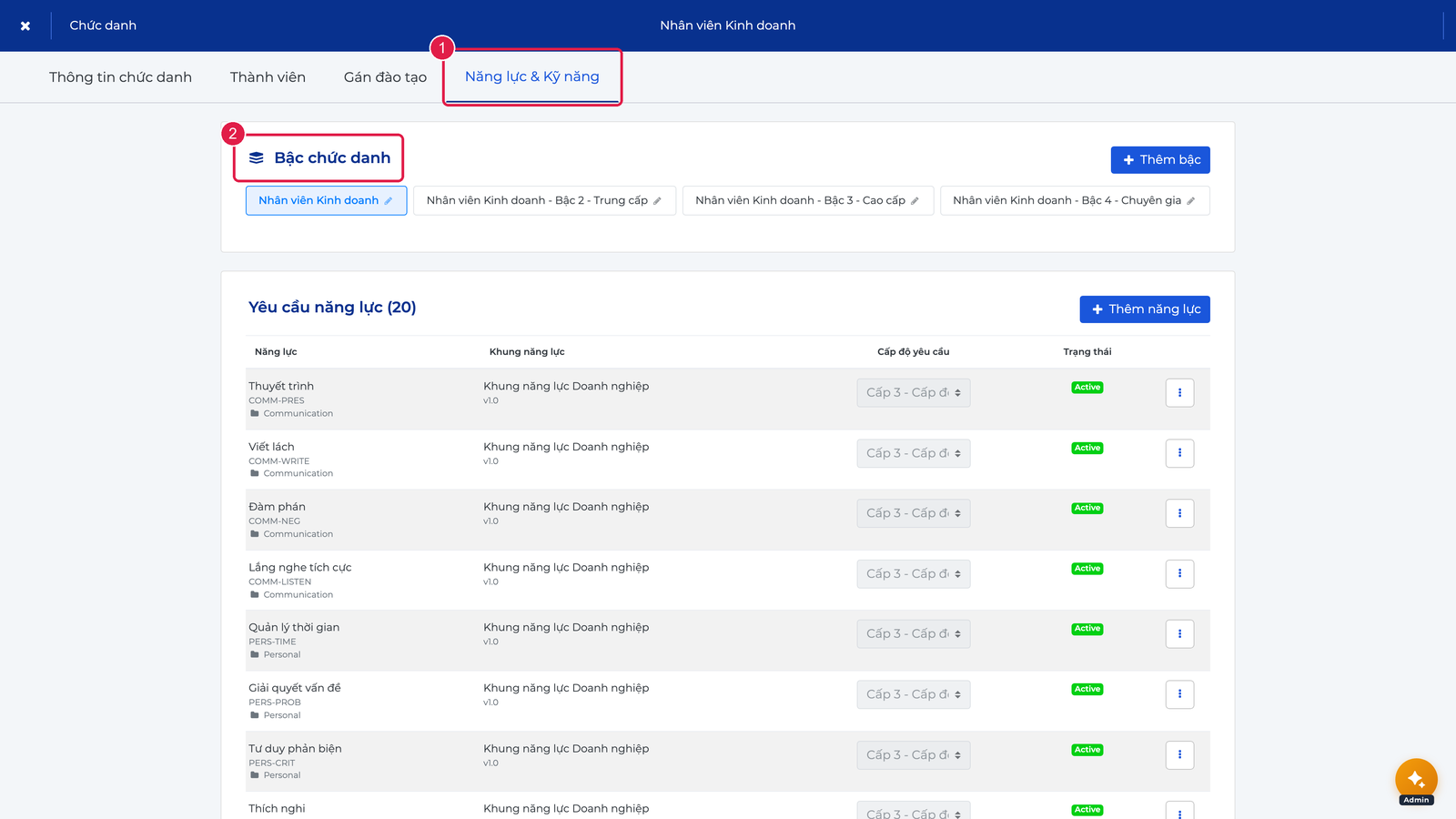Open the three-dot menu for Đàm phán row
Viewport: 1456px width, 819px height.
(1179, 513)
